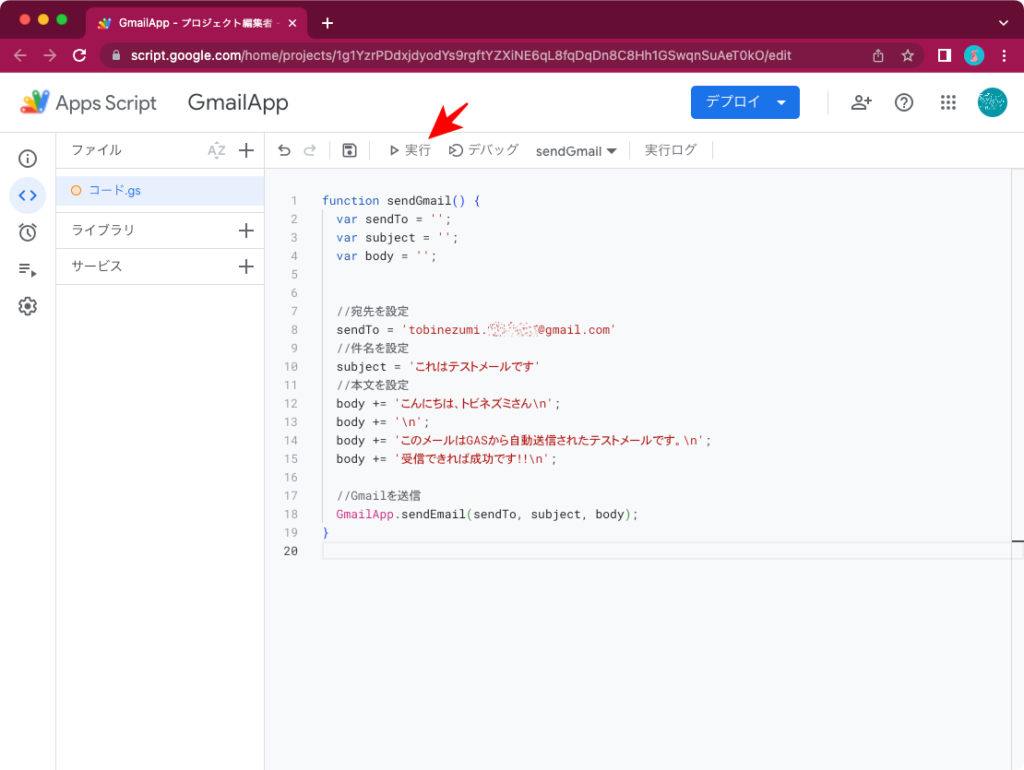Viewport: 1024px width, 770px height.
Task: Open Chrome profile avatar
Action: (974, 56)
